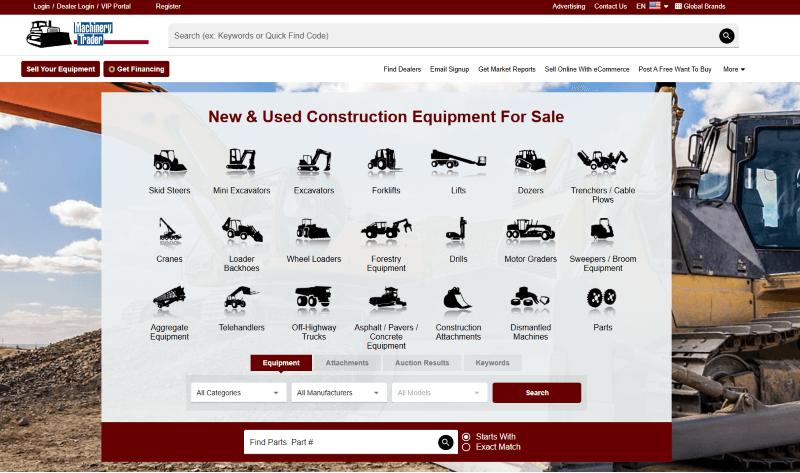Choose the Exact Match radio option
This screenshot has height=473, width=800.
click(x=466, y=447)
